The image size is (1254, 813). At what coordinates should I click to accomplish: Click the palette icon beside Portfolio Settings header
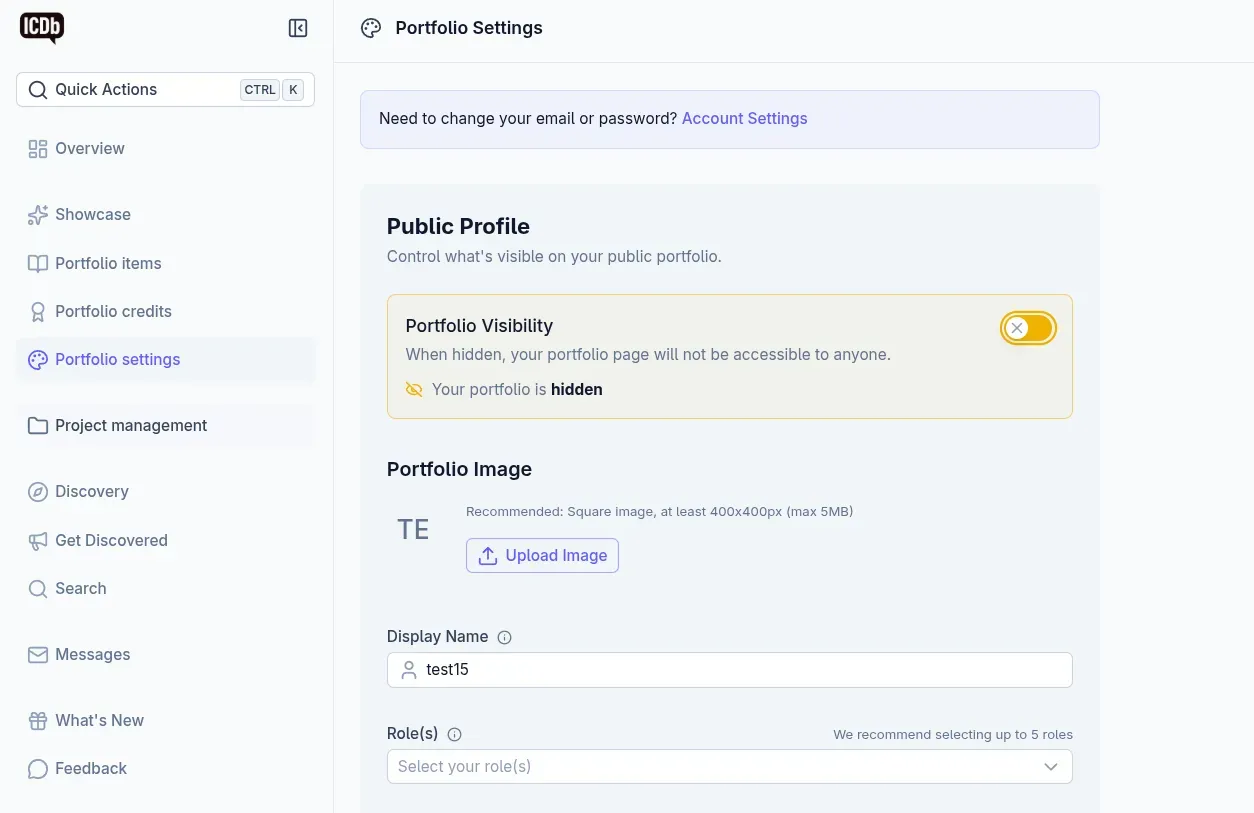[371, 28]
